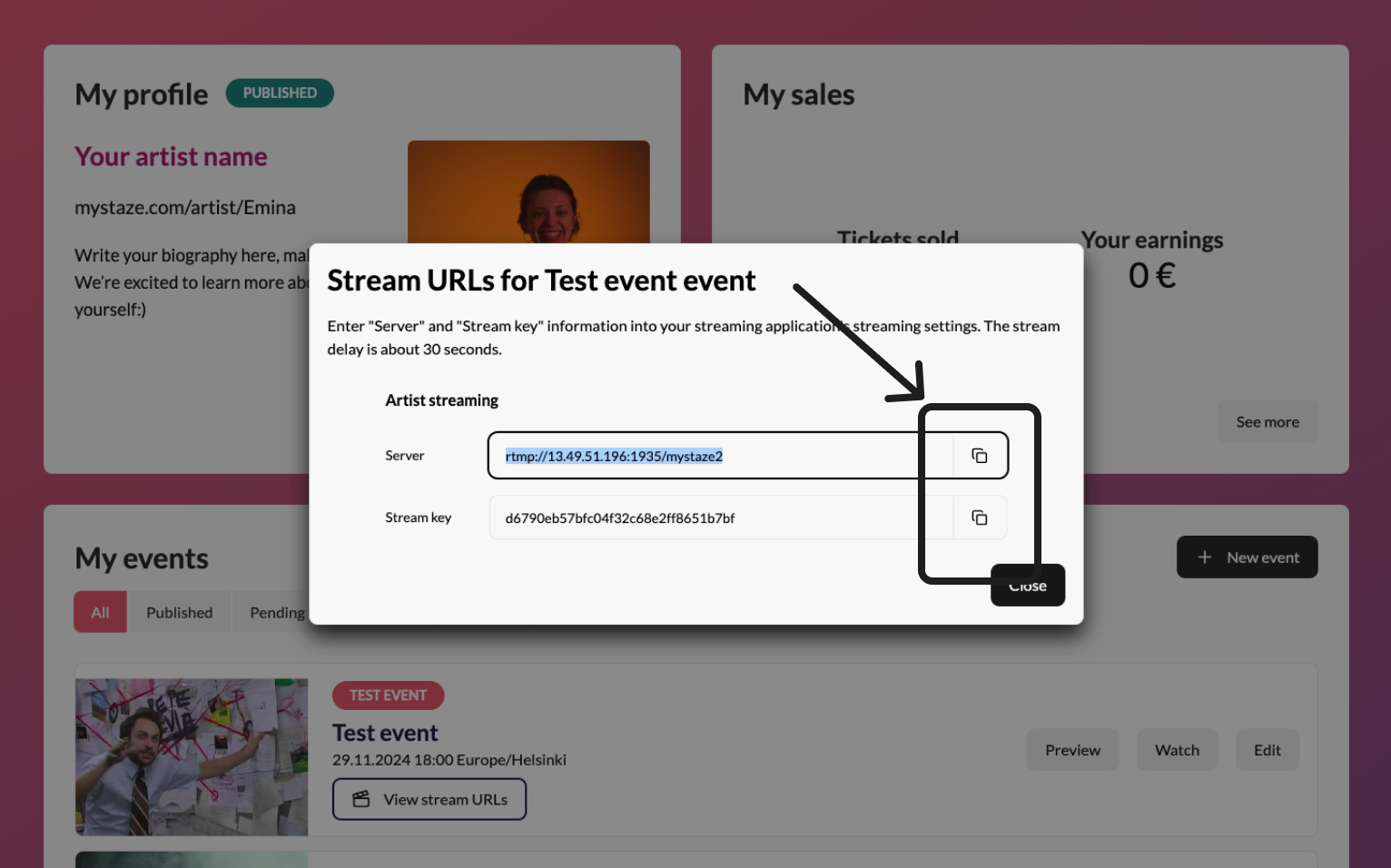Copy the Stream key to clipboard

point(979,518)
